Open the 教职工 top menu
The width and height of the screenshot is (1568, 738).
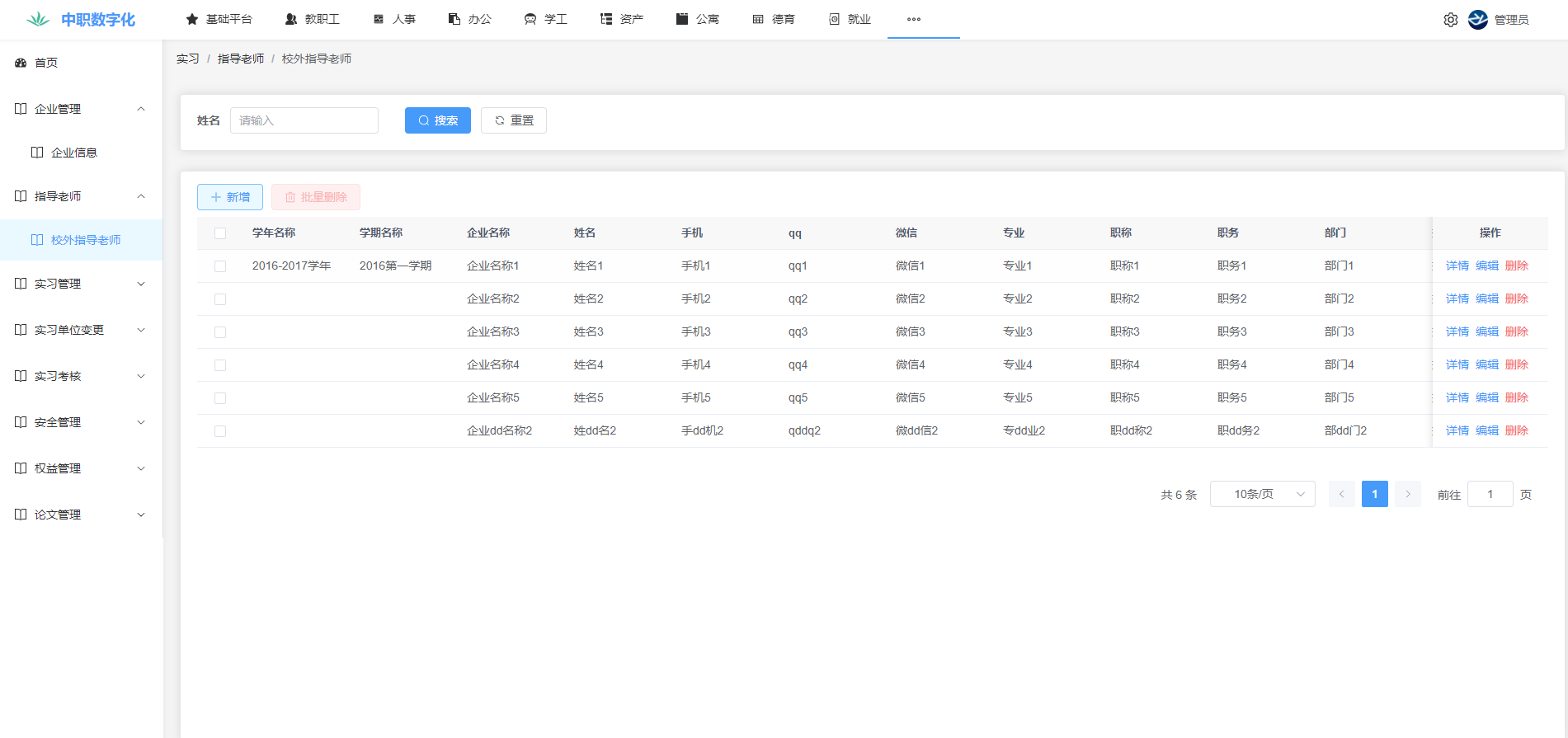313,19
